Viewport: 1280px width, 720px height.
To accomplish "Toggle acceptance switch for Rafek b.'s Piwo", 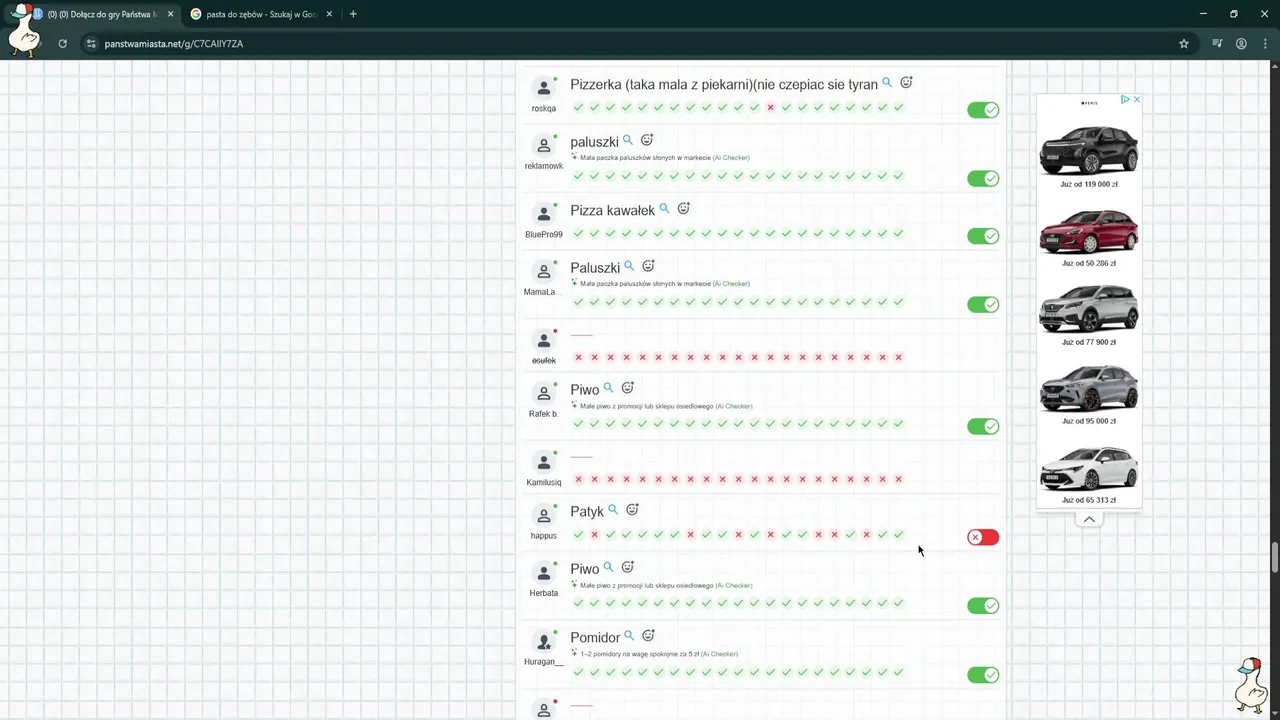I will click(x=983, y=427).
